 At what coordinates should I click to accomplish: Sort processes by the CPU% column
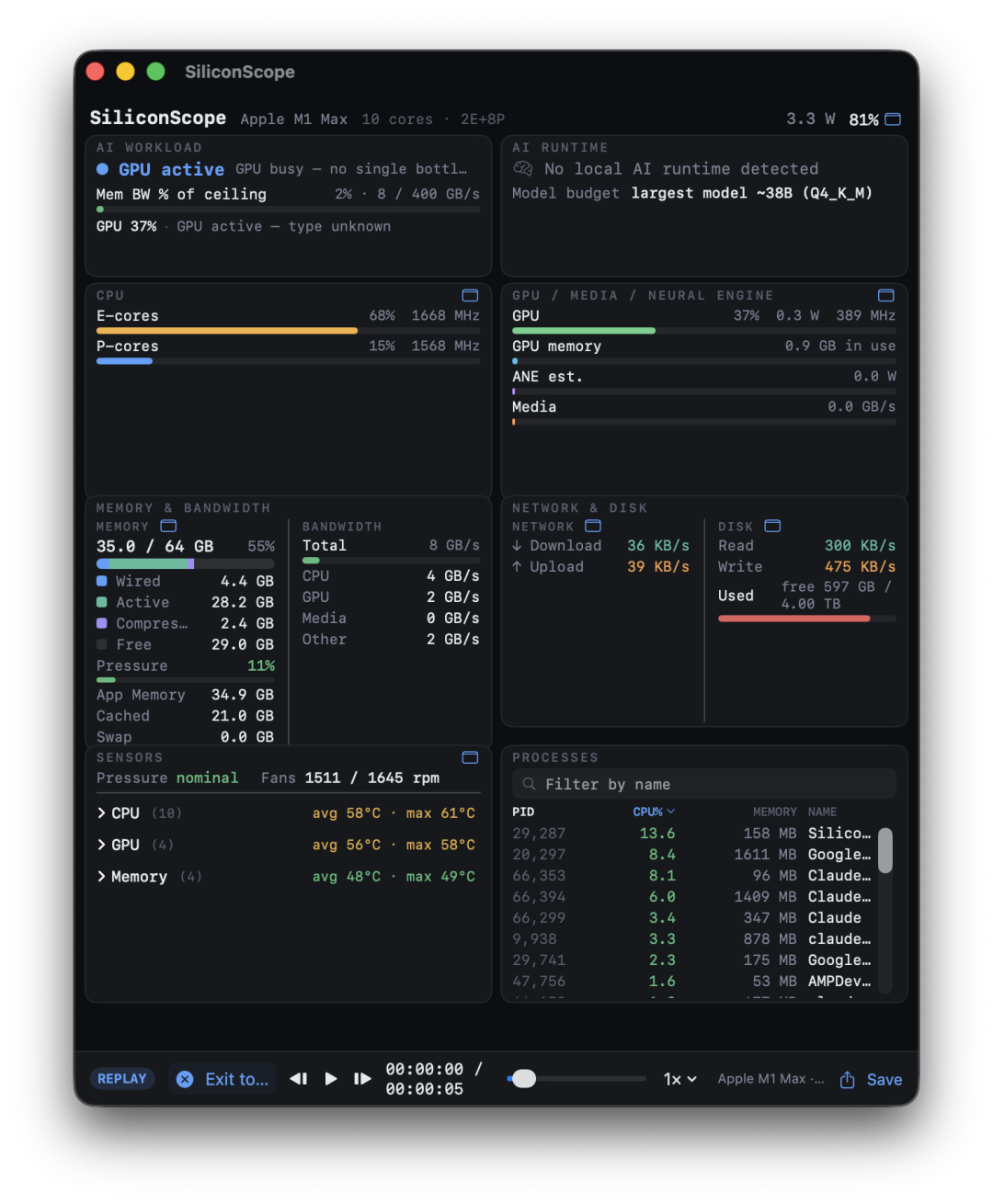coord(654,812)
